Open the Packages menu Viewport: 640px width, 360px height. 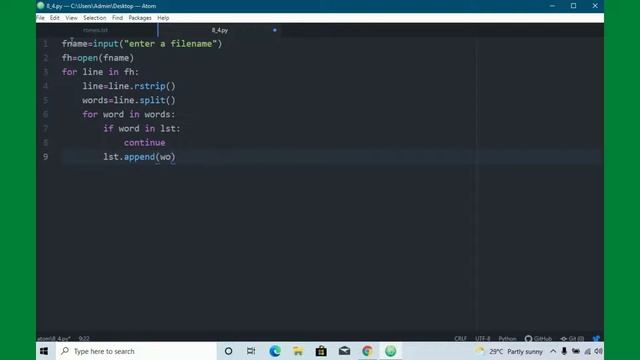click(x=140, y=18)
